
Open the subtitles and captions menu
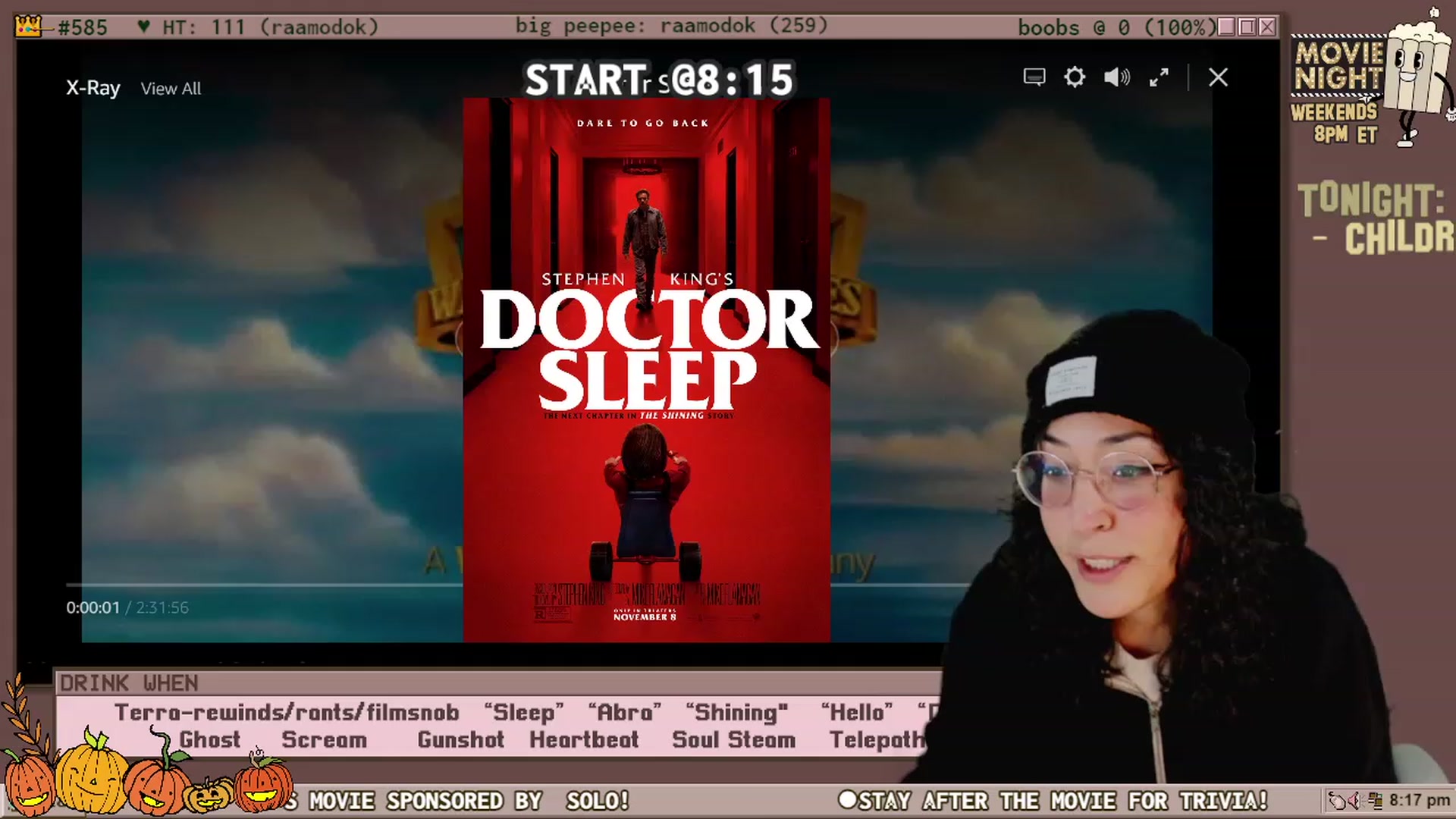(x=1034, y=77)
